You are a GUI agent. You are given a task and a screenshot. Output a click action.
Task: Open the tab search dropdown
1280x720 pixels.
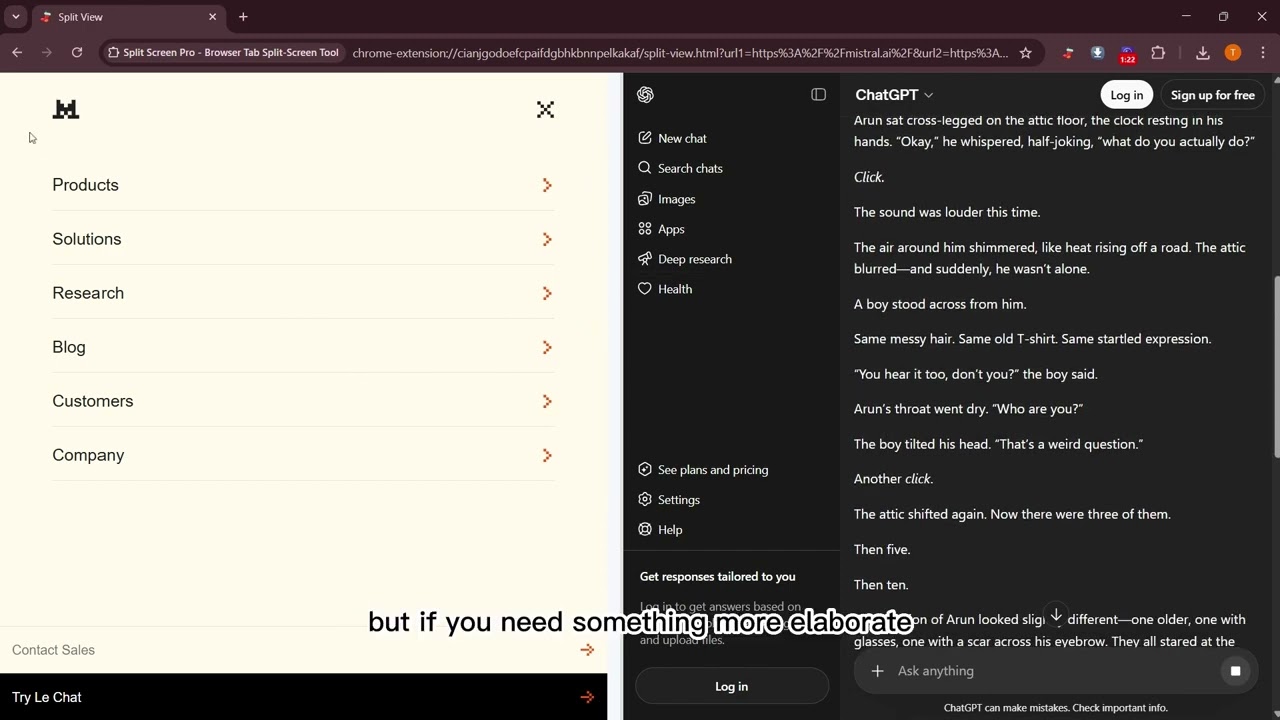pos(16,17)
